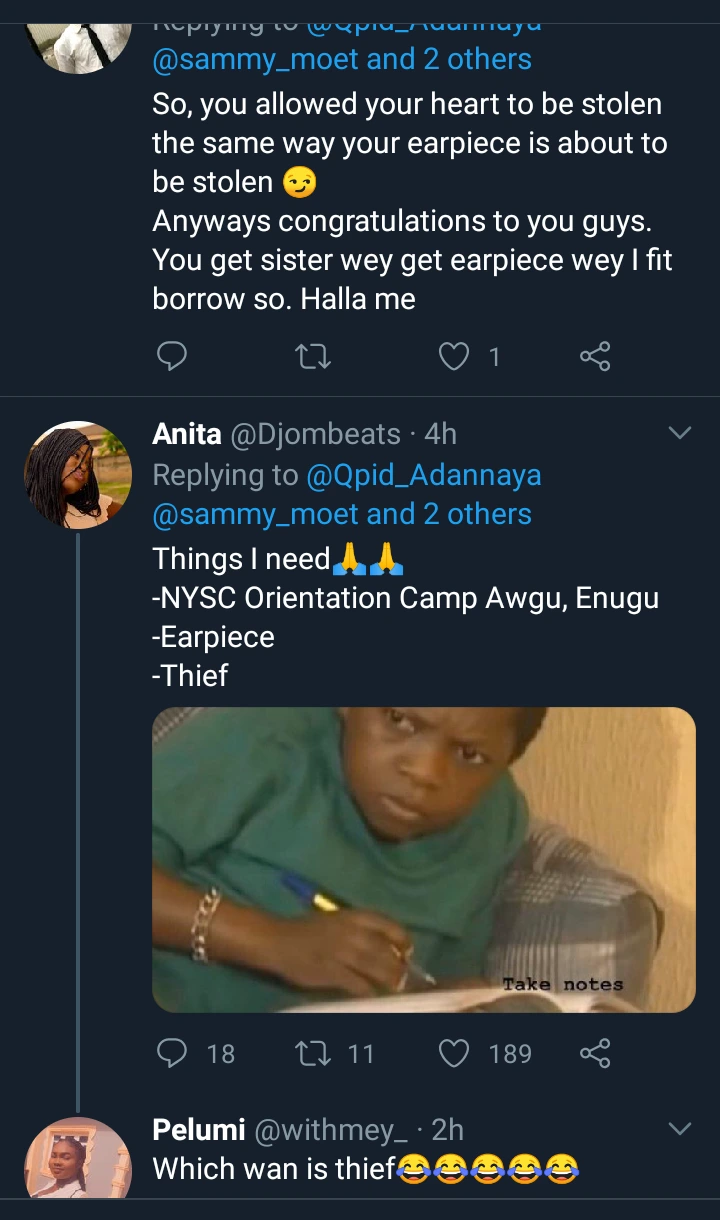Image resolution: width=720 pixels, height=1220 pixels.
Task: Open the @Djombeats handle
Action: 316,434
